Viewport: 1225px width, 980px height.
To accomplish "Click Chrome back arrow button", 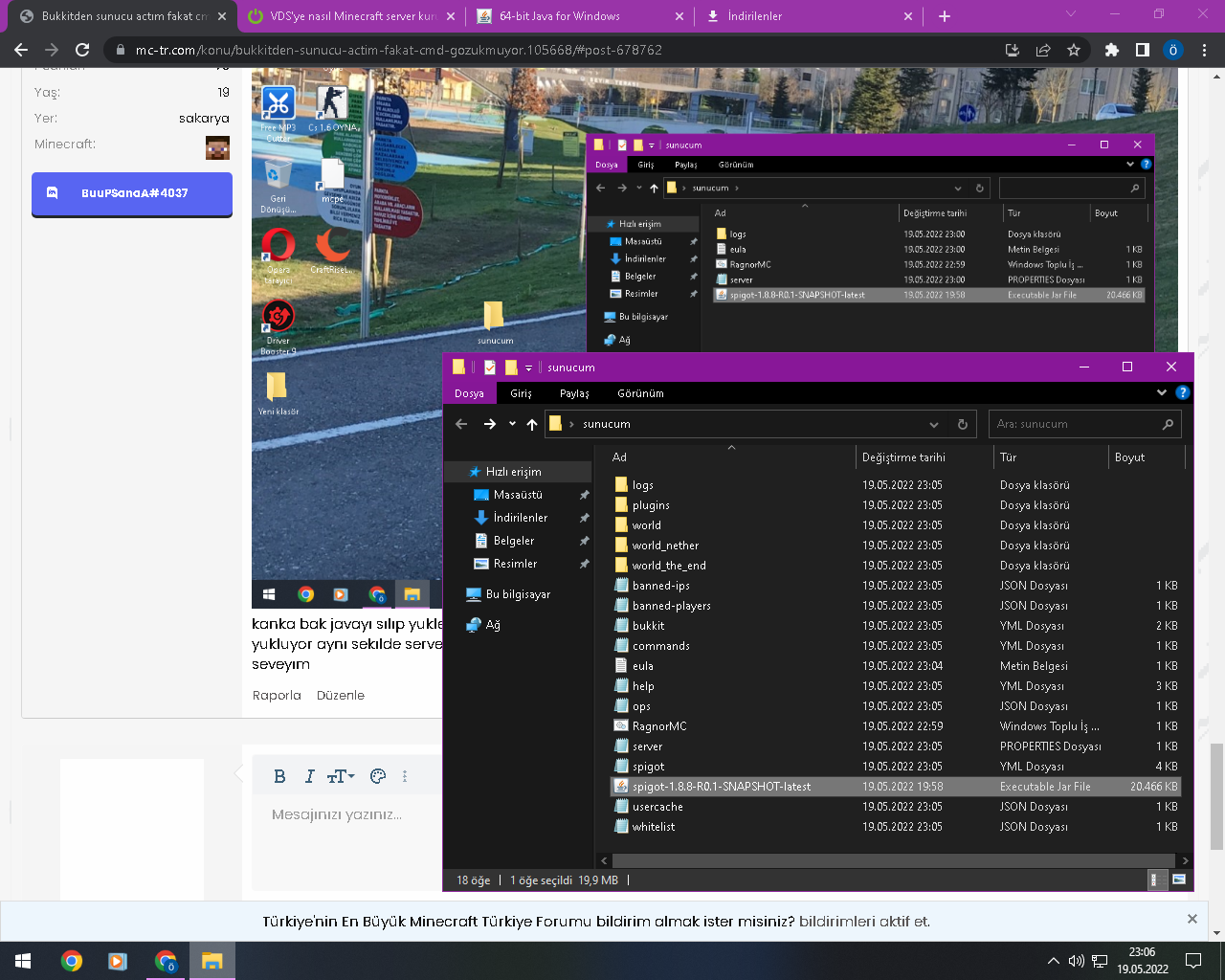I will (21, 50).
